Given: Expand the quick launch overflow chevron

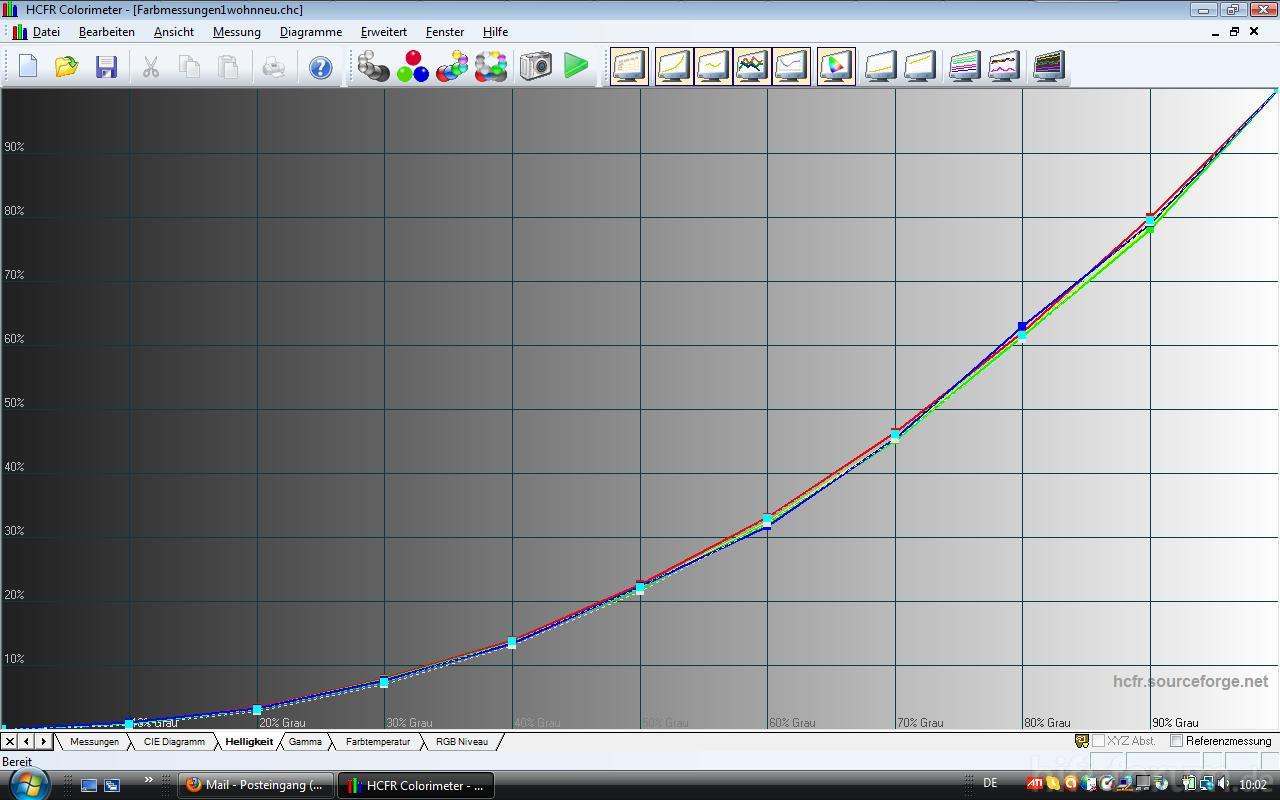Looking at the screenshot, I should 149,780.
